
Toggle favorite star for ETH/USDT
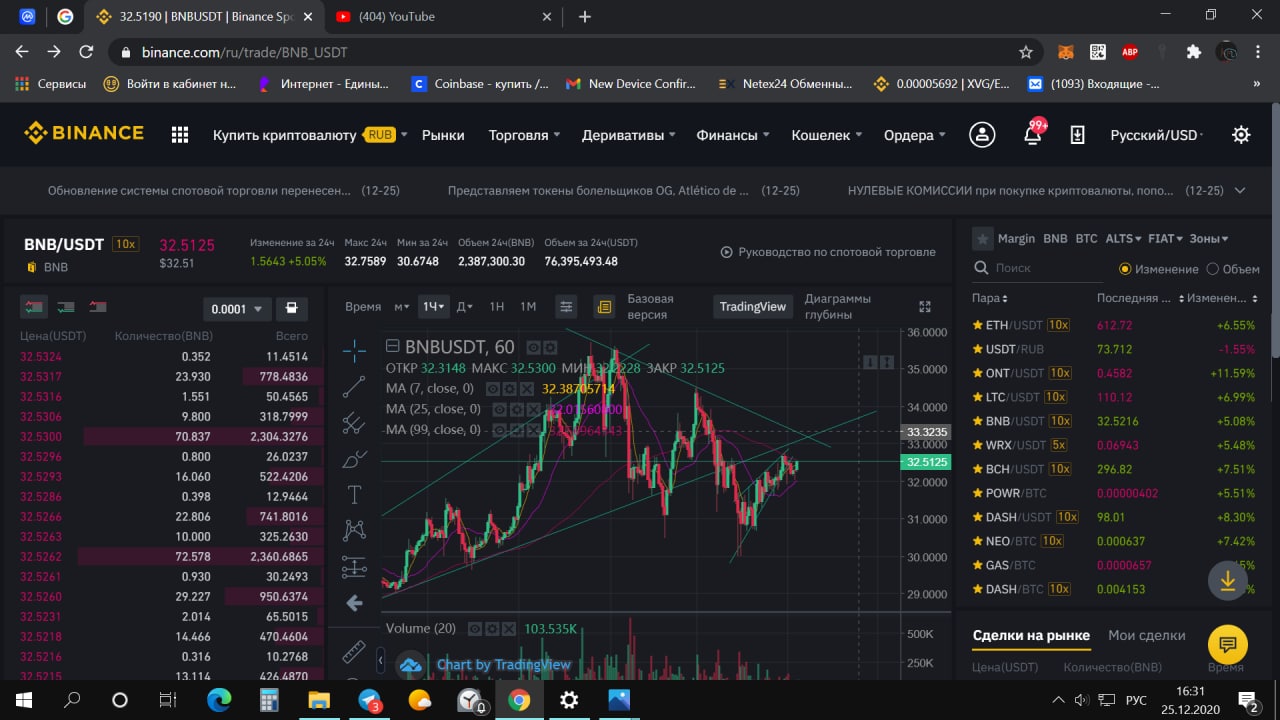(x=978, y=325)
